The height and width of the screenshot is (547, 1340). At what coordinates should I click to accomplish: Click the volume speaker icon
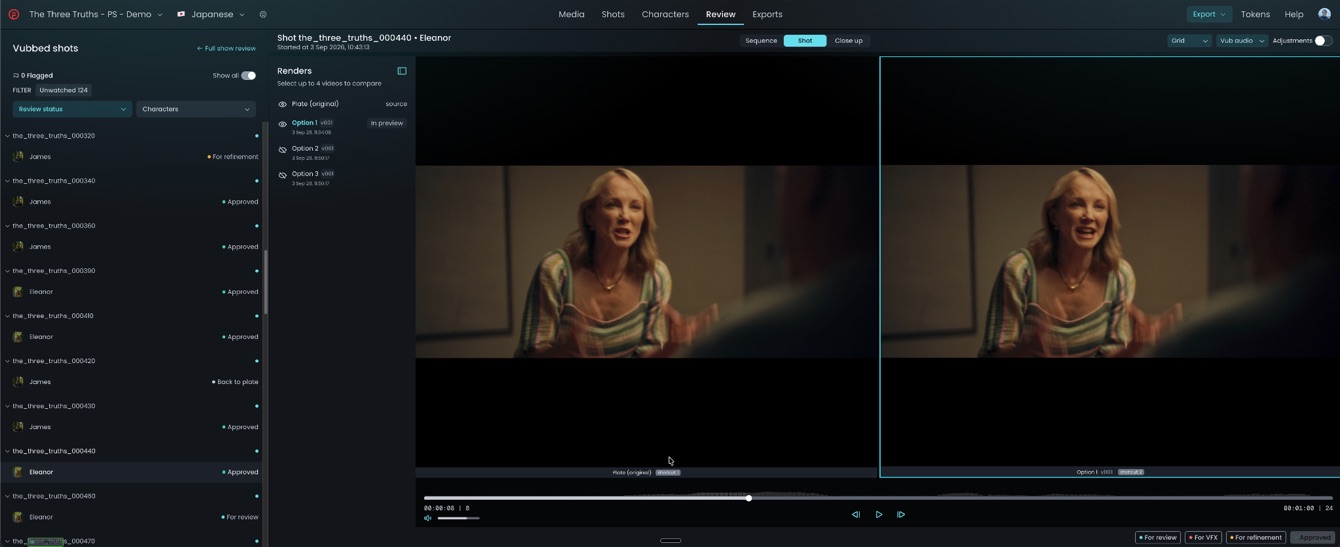click(x=428, y=518)
